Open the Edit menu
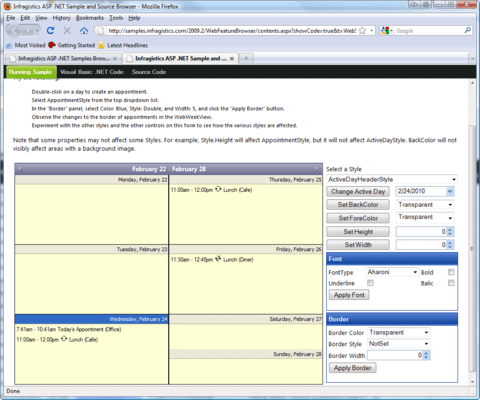 (25, 18)
